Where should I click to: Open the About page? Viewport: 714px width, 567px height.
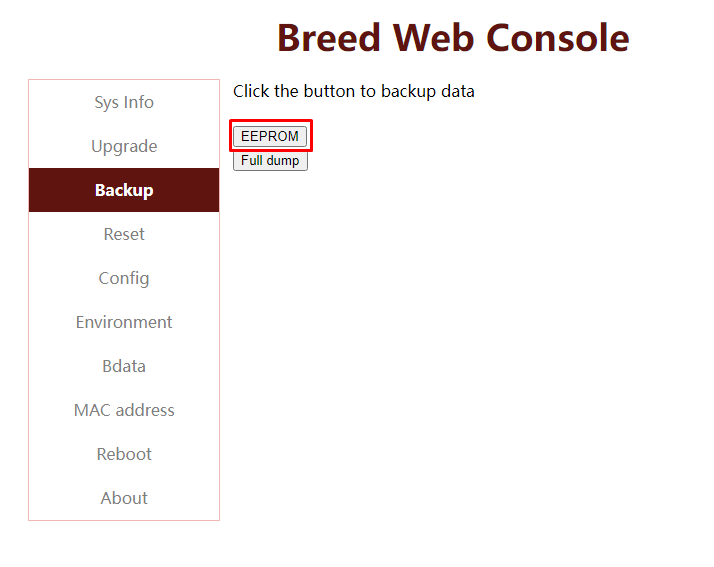point(124,498)
